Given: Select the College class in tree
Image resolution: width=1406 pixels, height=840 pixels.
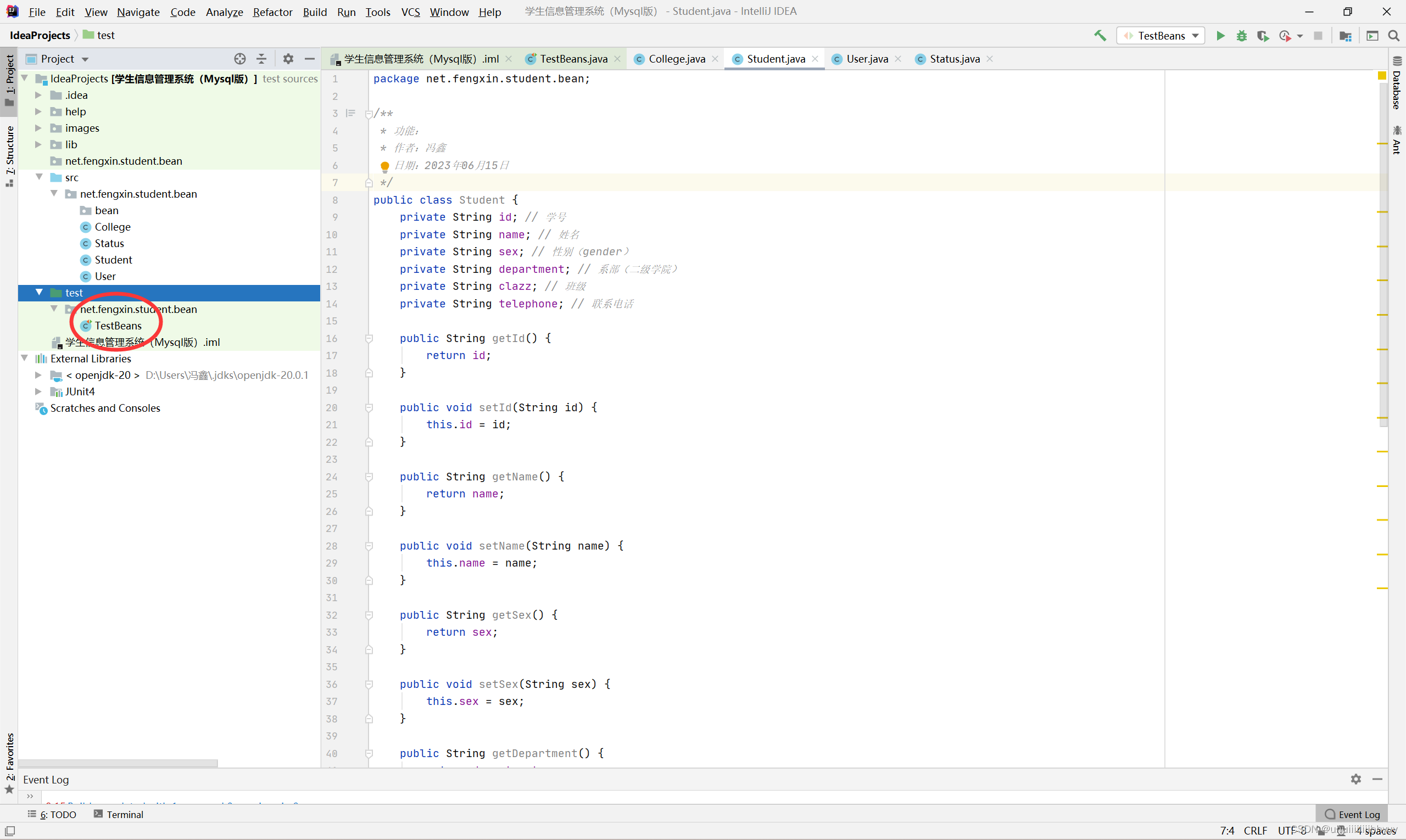Looking at the screenshot, I should (112, 227).
